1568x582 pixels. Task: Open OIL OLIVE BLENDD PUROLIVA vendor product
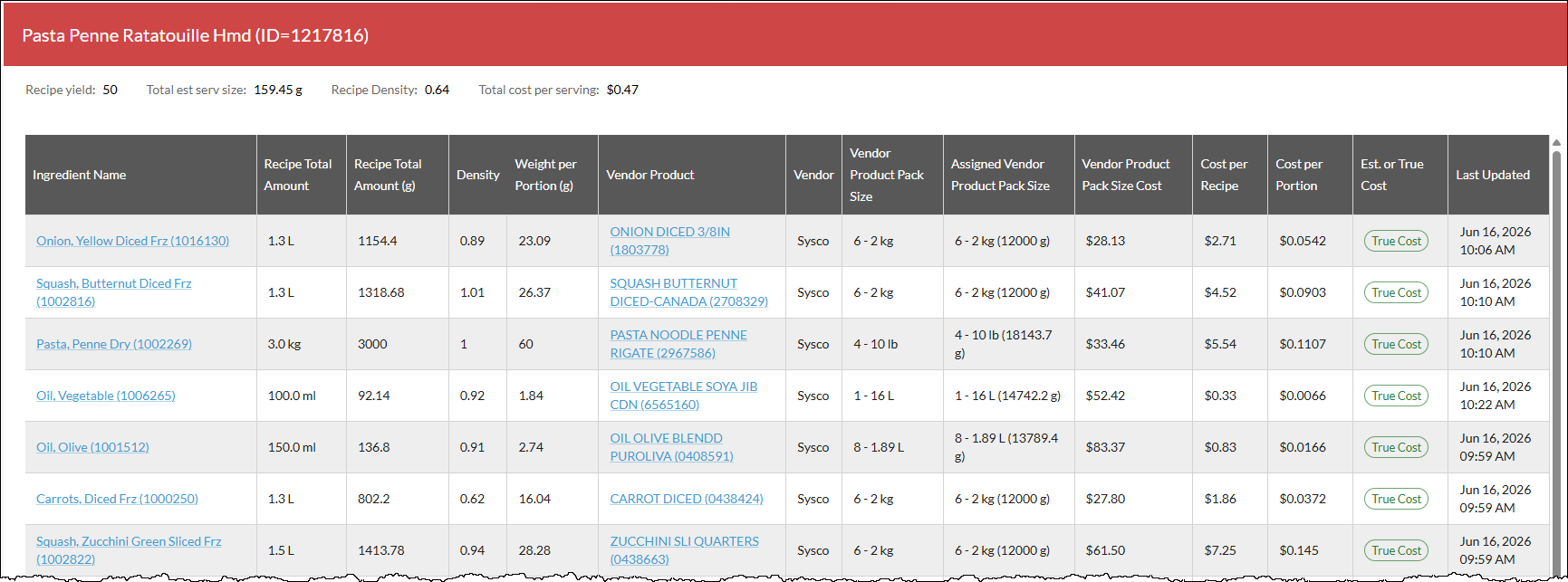671,447
